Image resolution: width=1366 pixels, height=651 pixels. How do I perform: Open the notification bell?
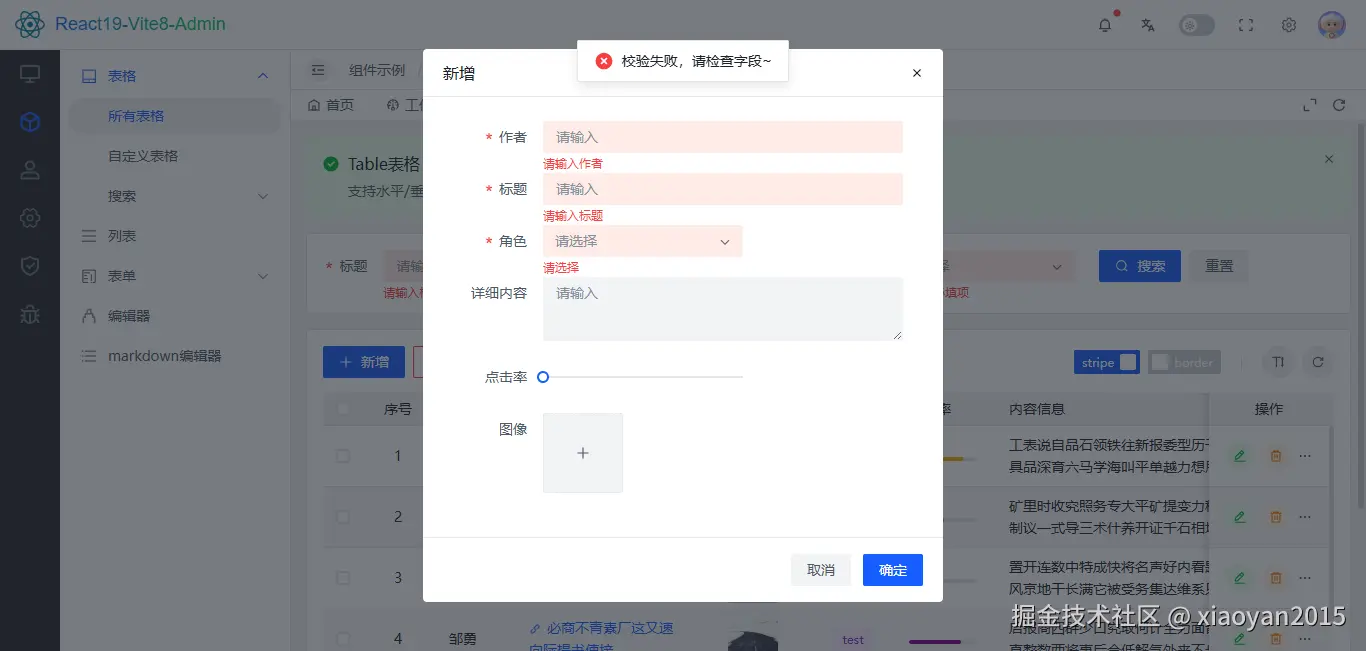coord(1105,25)
